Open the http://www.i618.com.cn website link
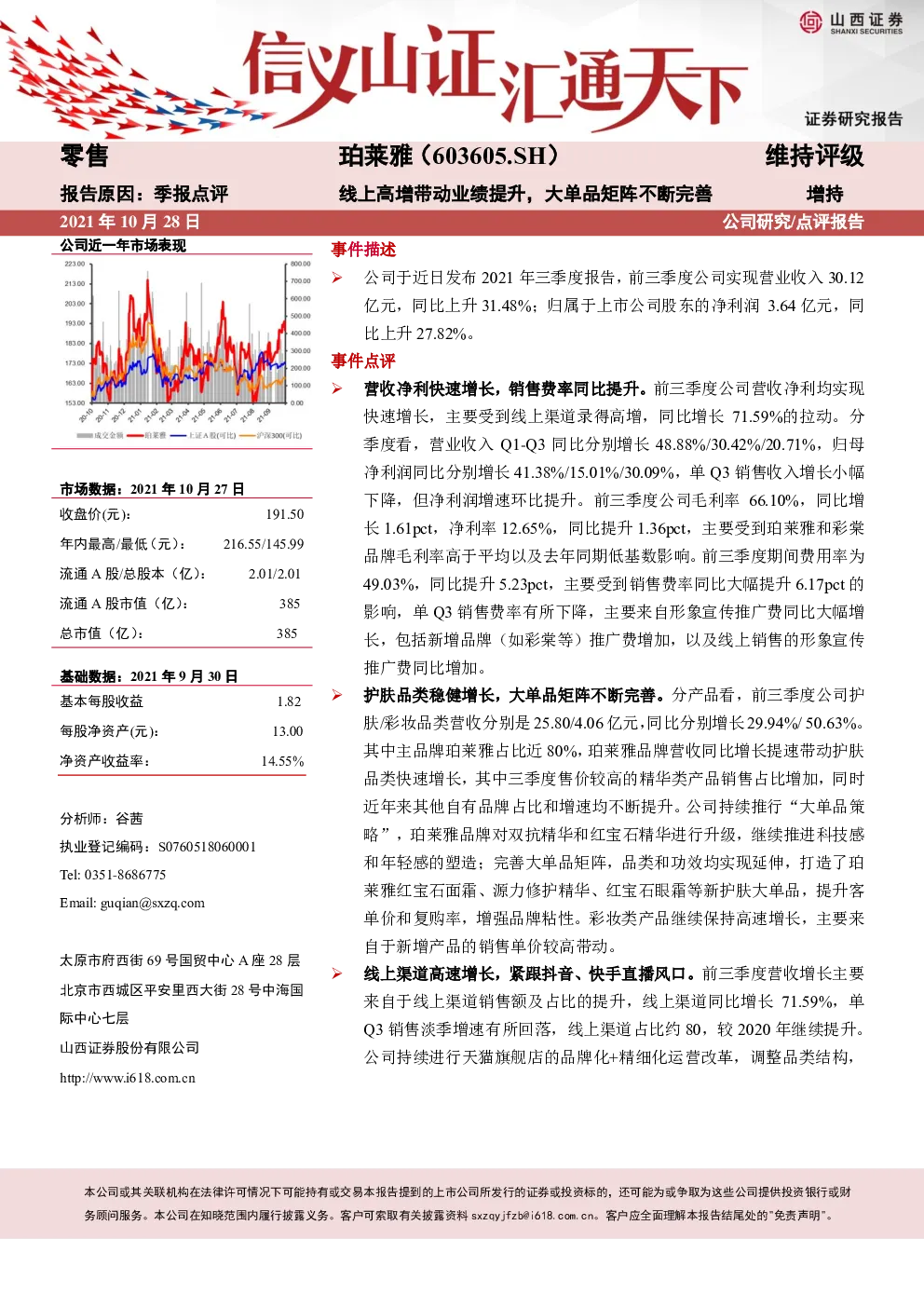 point(128,1078)
